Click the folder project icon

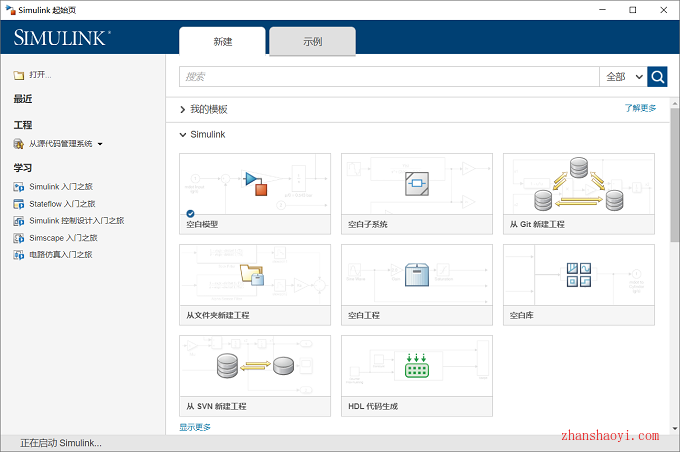[x=252, y=275]
